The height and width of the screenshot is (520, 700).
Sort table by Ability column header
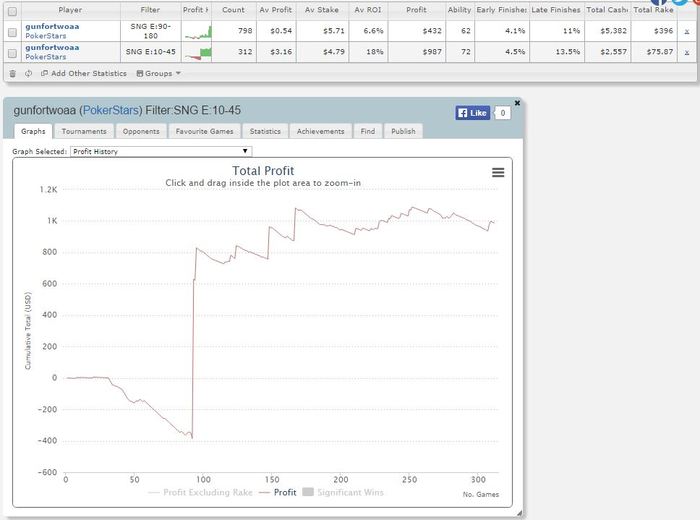459,10
